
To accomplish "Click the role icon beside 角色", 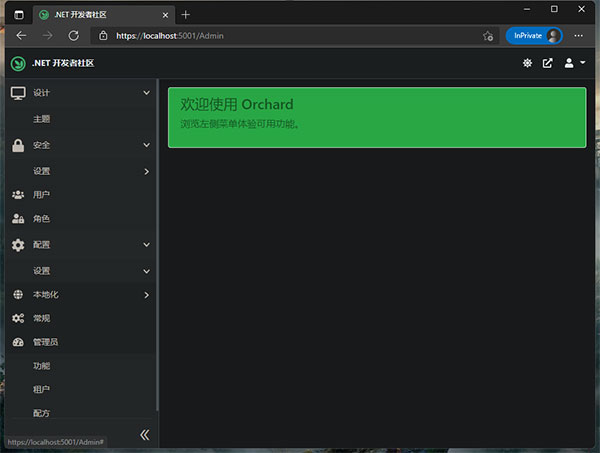I will (x=18, y=218).
